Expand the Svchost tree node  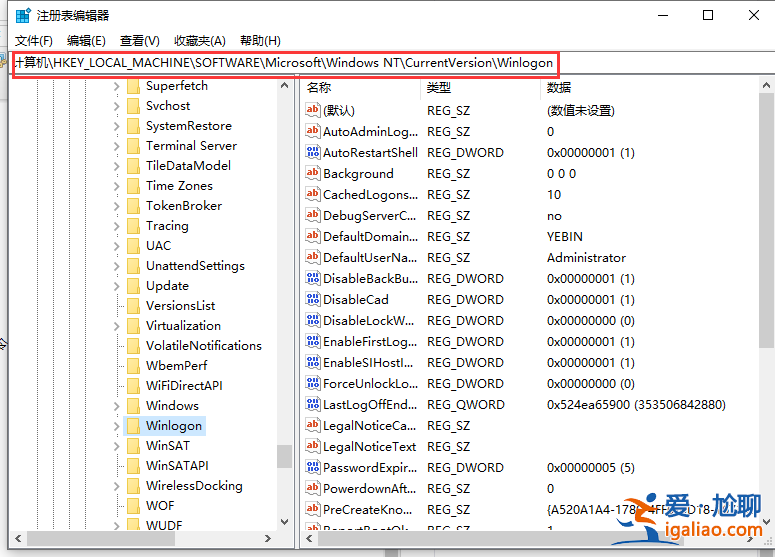point(117,106)
